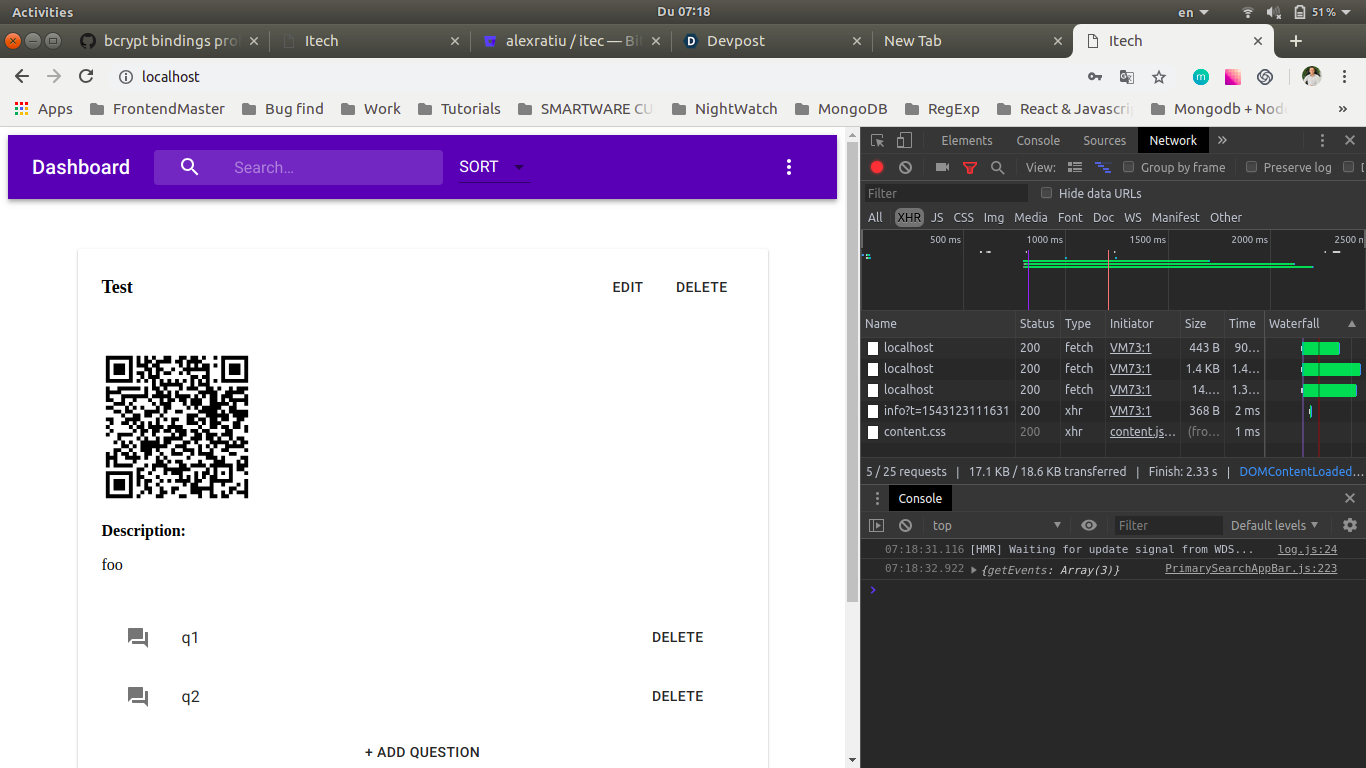
Task: Open the Default levels dropdown
Action: (x=1275, y=525)
